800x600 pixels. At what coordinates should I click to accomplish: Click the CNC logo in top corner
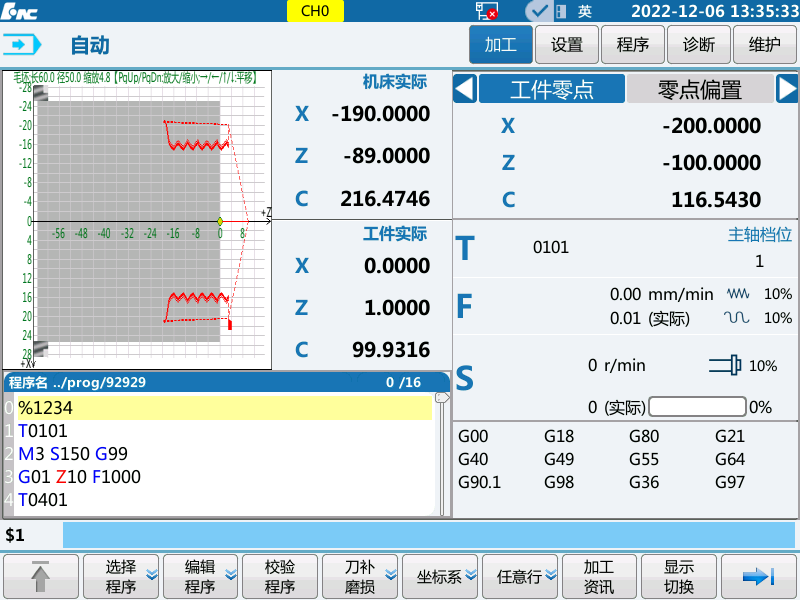[x=19, y=11]
